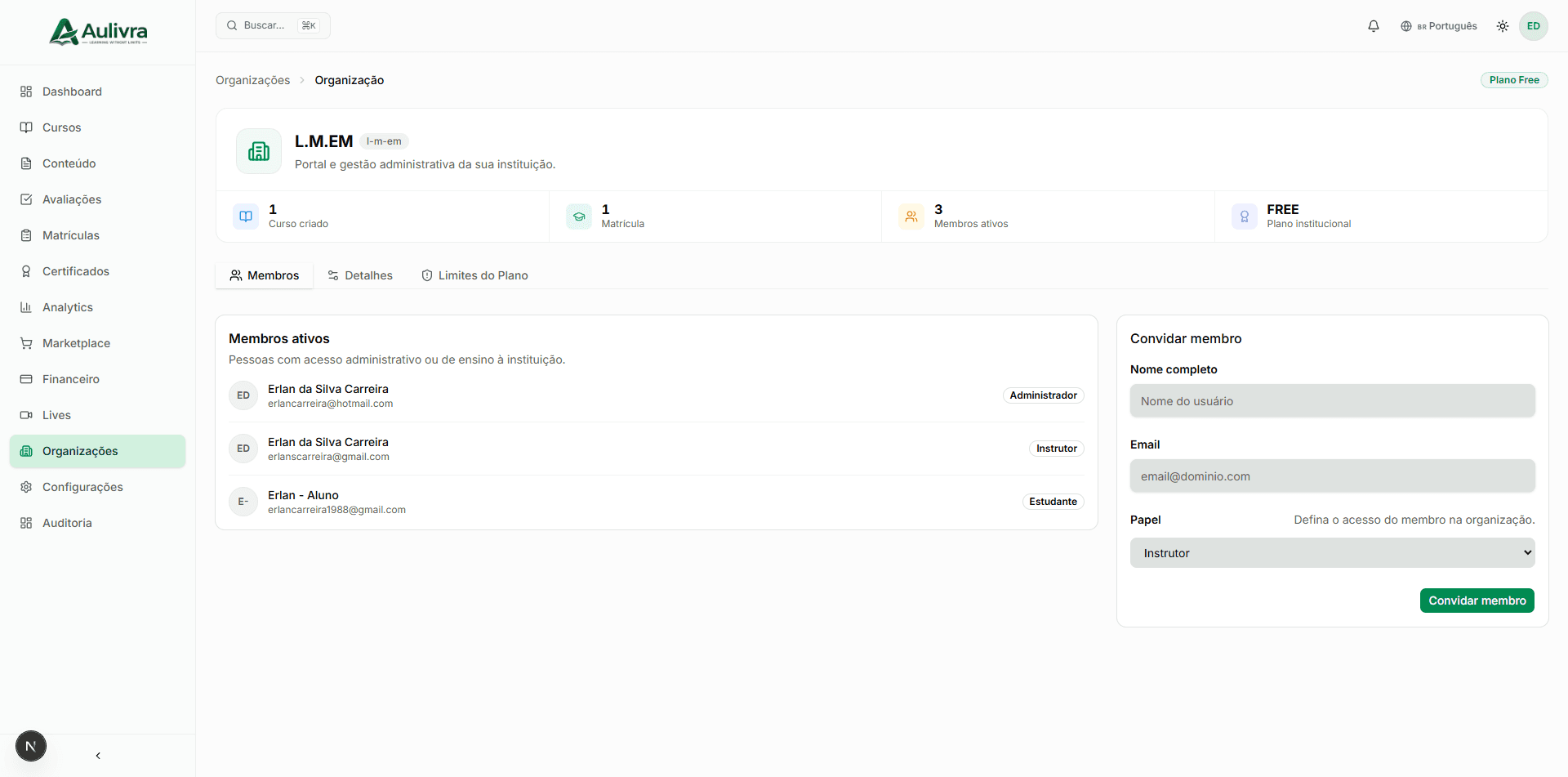Open the Lives camera icon
Viewport: 1568px width, 777px height.
tap(26, 415)
